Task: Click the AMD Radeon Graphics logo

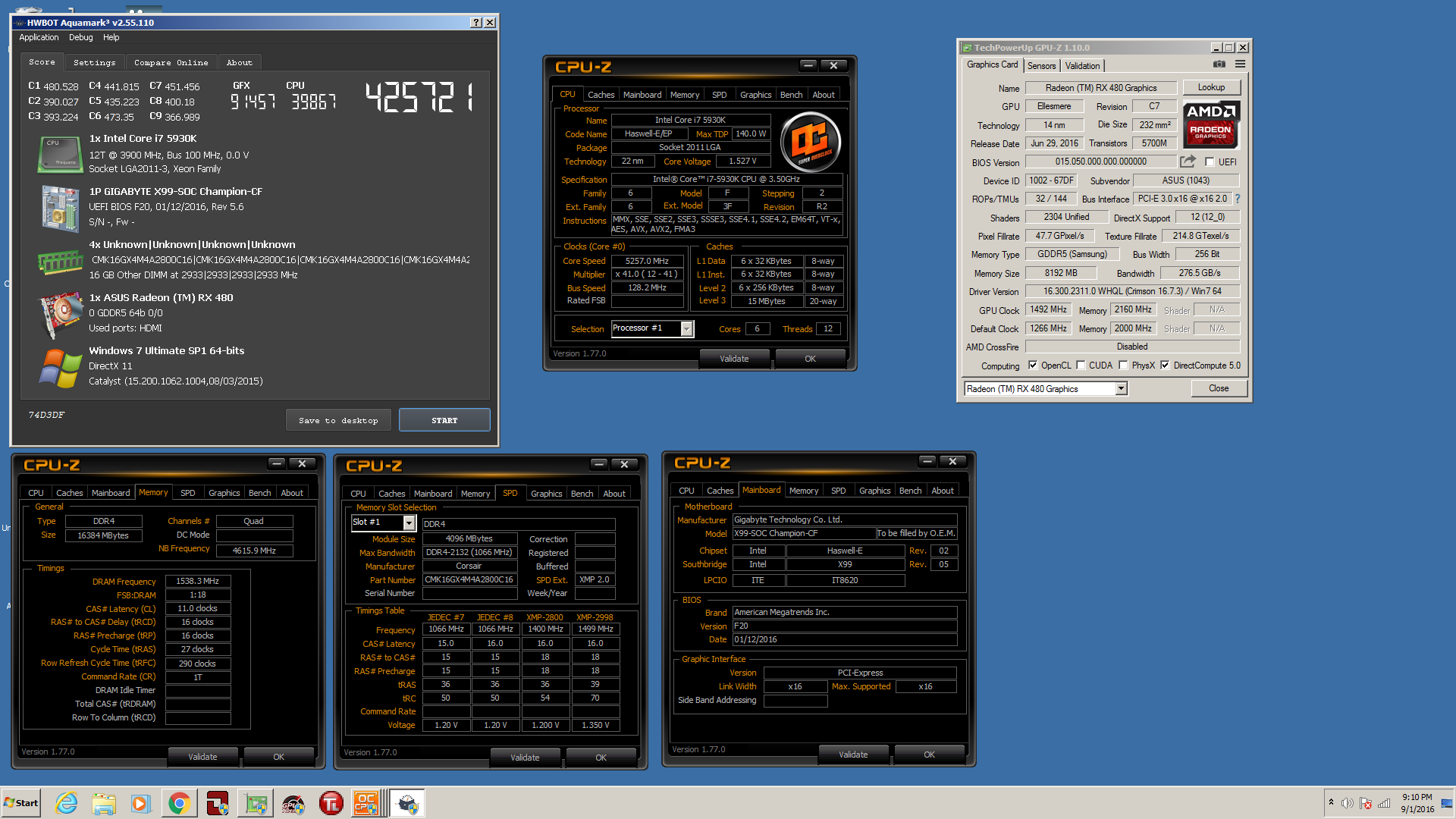Action: click(1211, 124)
